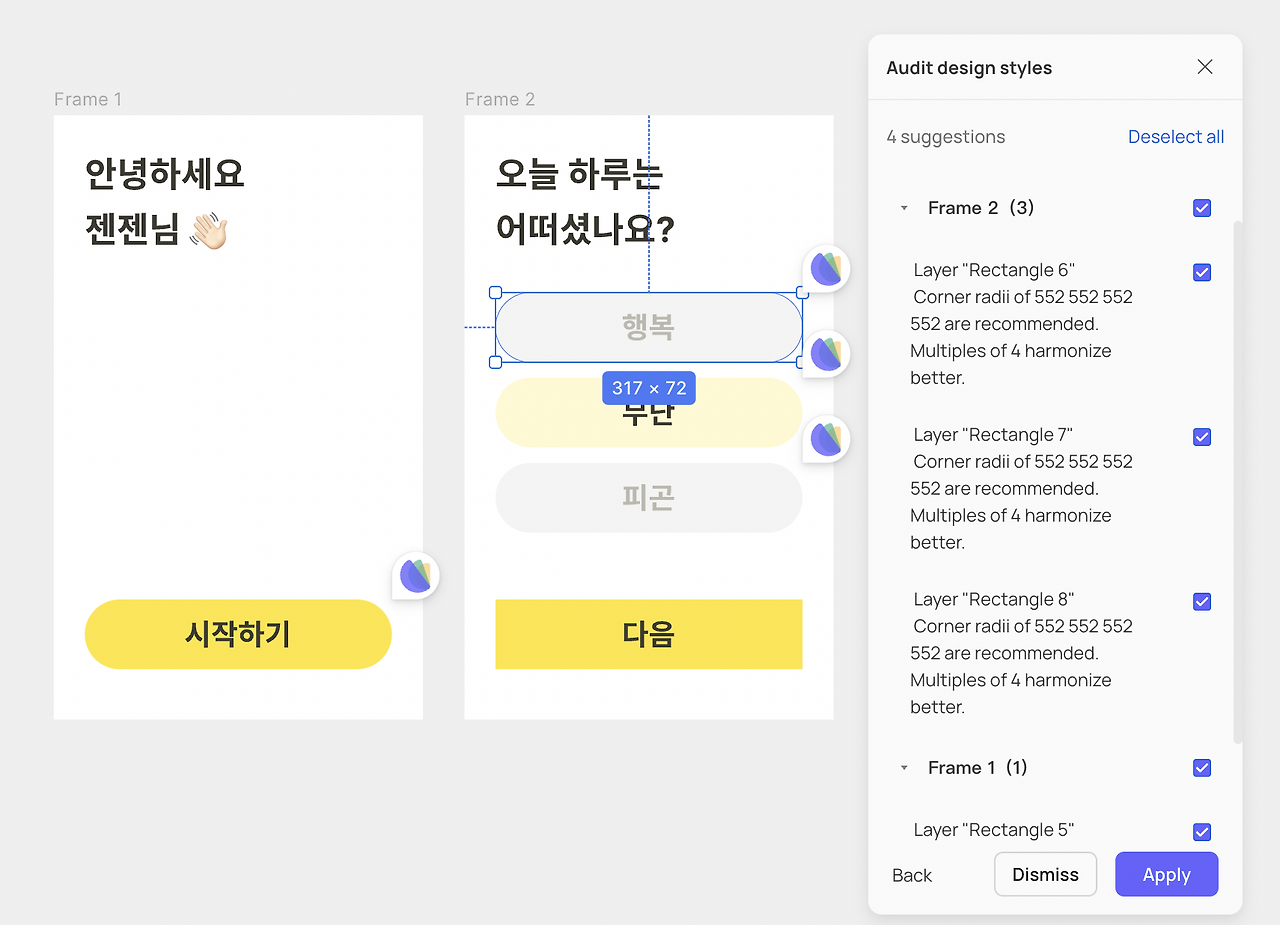
Task: Click suggestion badge near the "피곤" rectangle
Action: pyautogui.click(x=826, y=438)
